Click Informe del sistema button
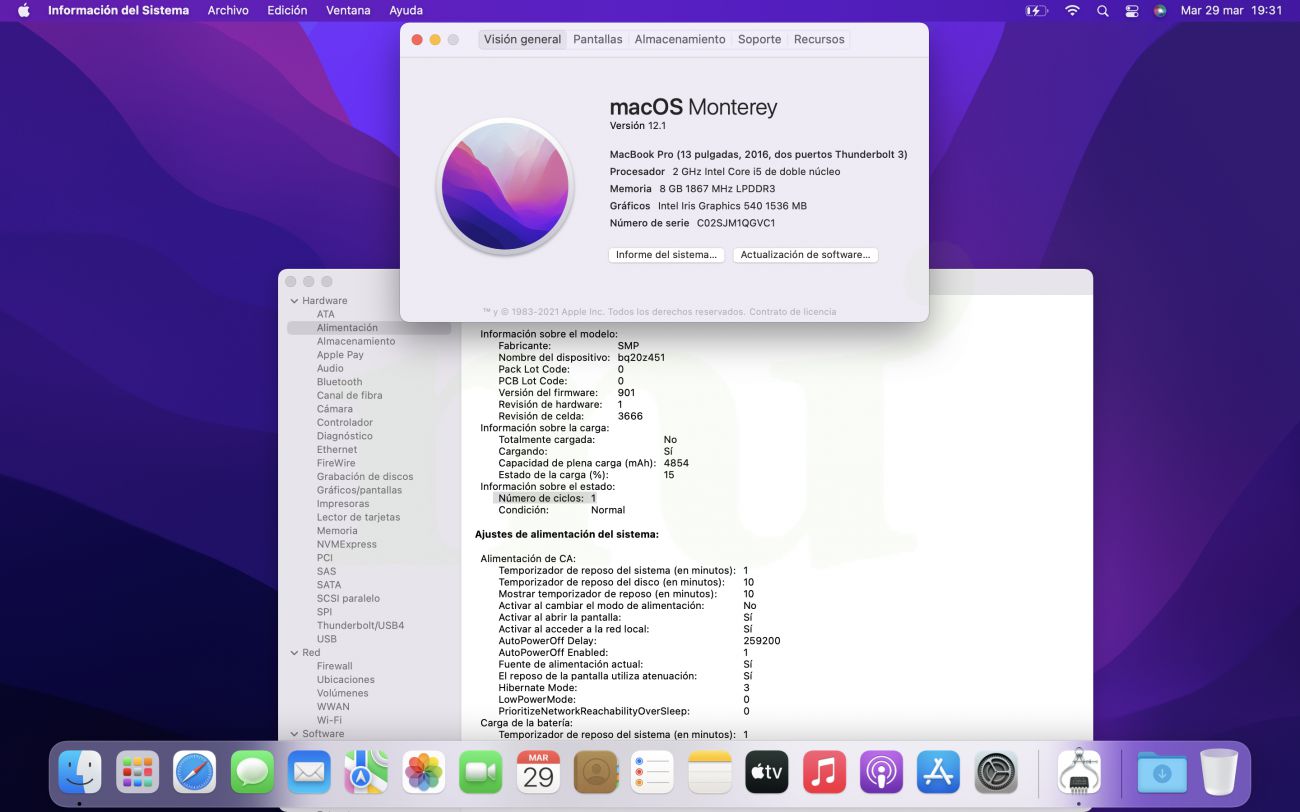Viewport: 1300px width, 812px height. tap(666, 255)
